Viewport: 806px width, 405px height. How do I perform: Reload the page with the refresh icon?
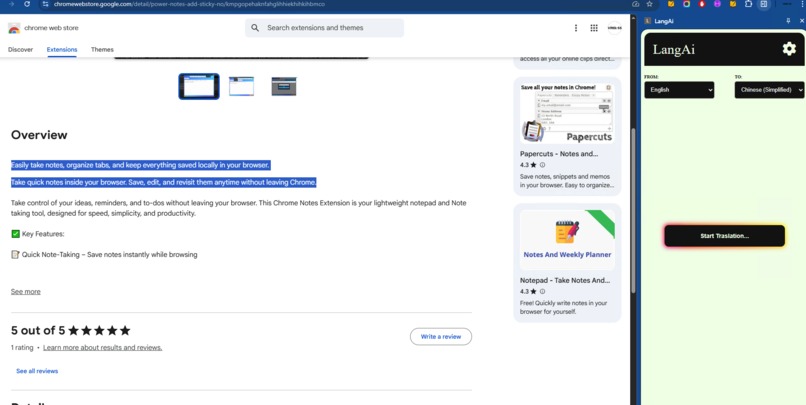pos(27,4)
